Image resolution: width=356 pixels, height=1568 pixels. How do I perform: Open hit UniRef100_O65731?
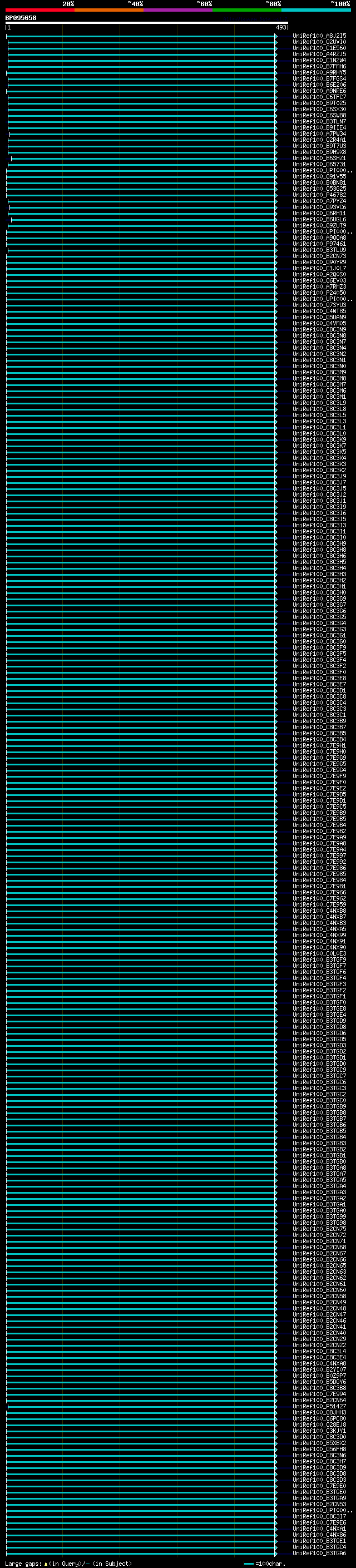click(x=319, y=164)
